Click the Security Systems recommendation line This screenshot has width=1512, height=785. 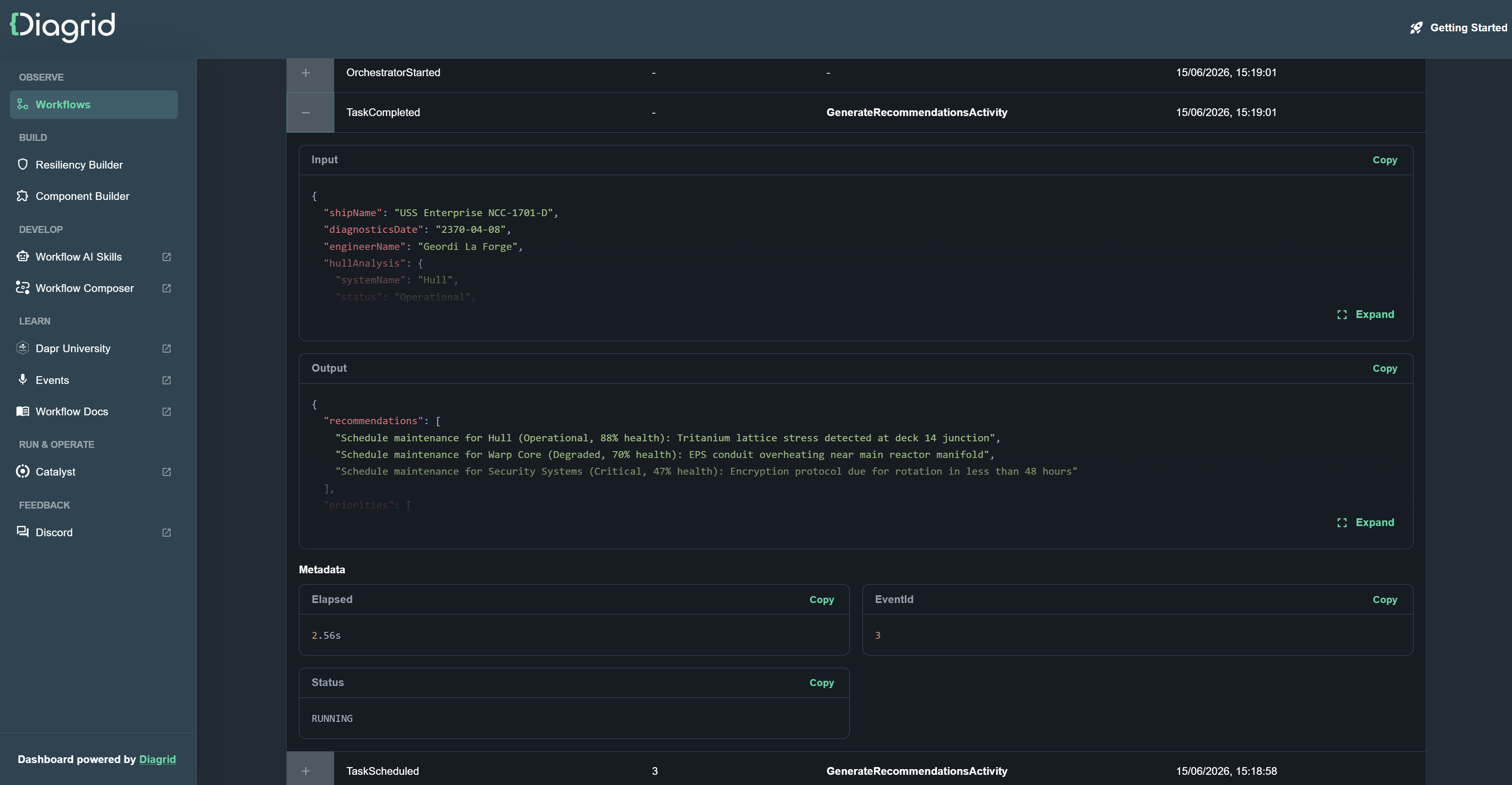point(706,471)
